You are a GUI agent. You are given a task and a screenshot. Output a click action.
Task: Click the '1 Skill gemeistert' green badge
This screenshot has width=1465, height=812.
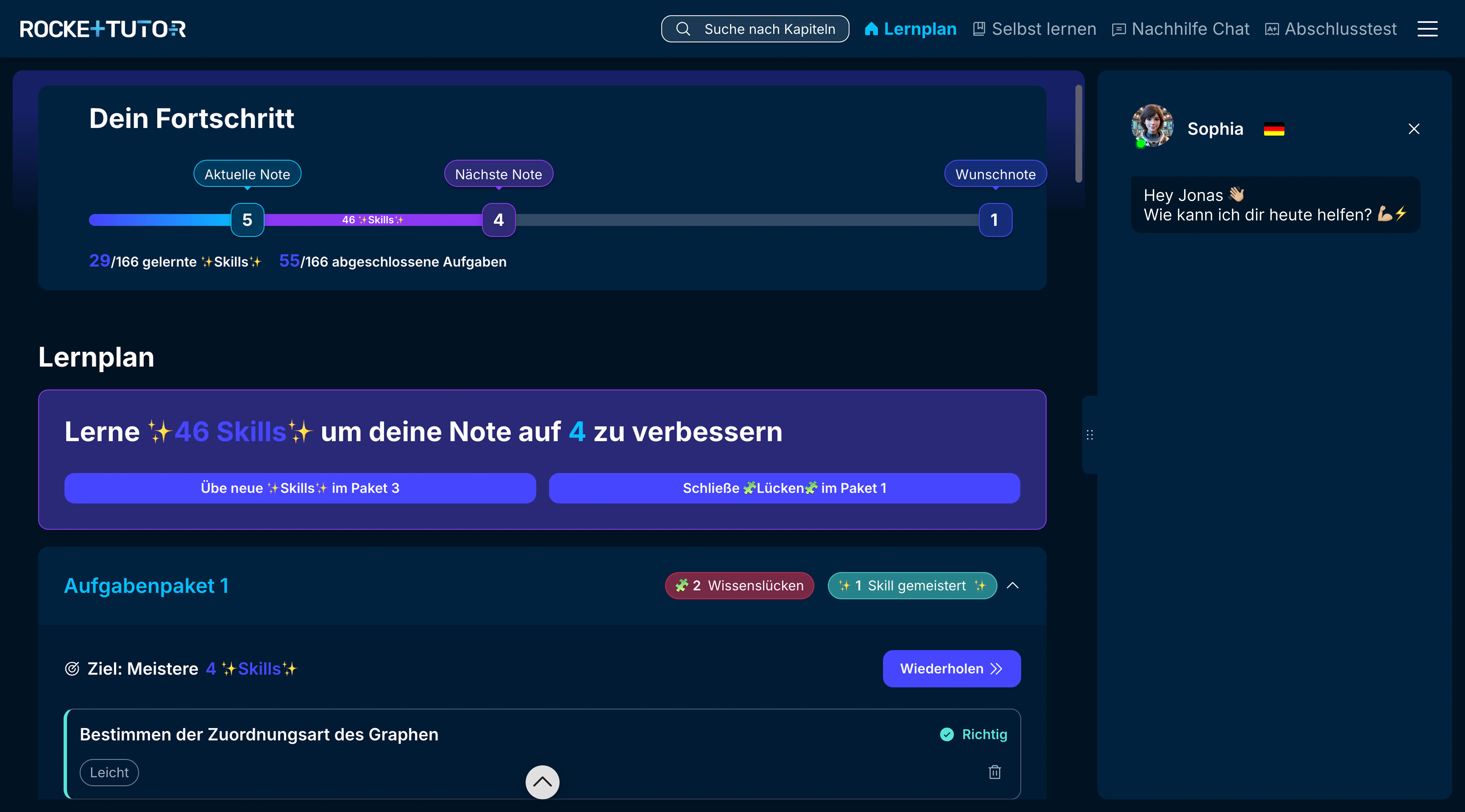pyautogui.click(x=912, y=586)
